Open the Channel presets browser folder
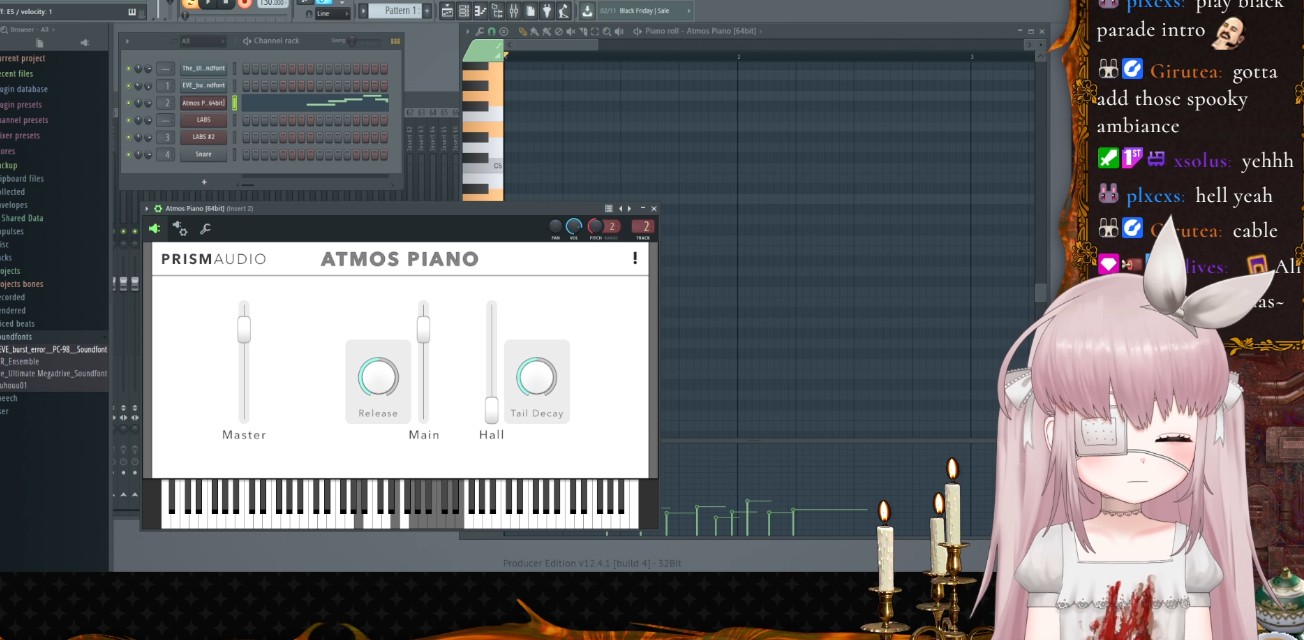Image resolution: width=1304 pixels, height=640 pixels. pos(24,120)
